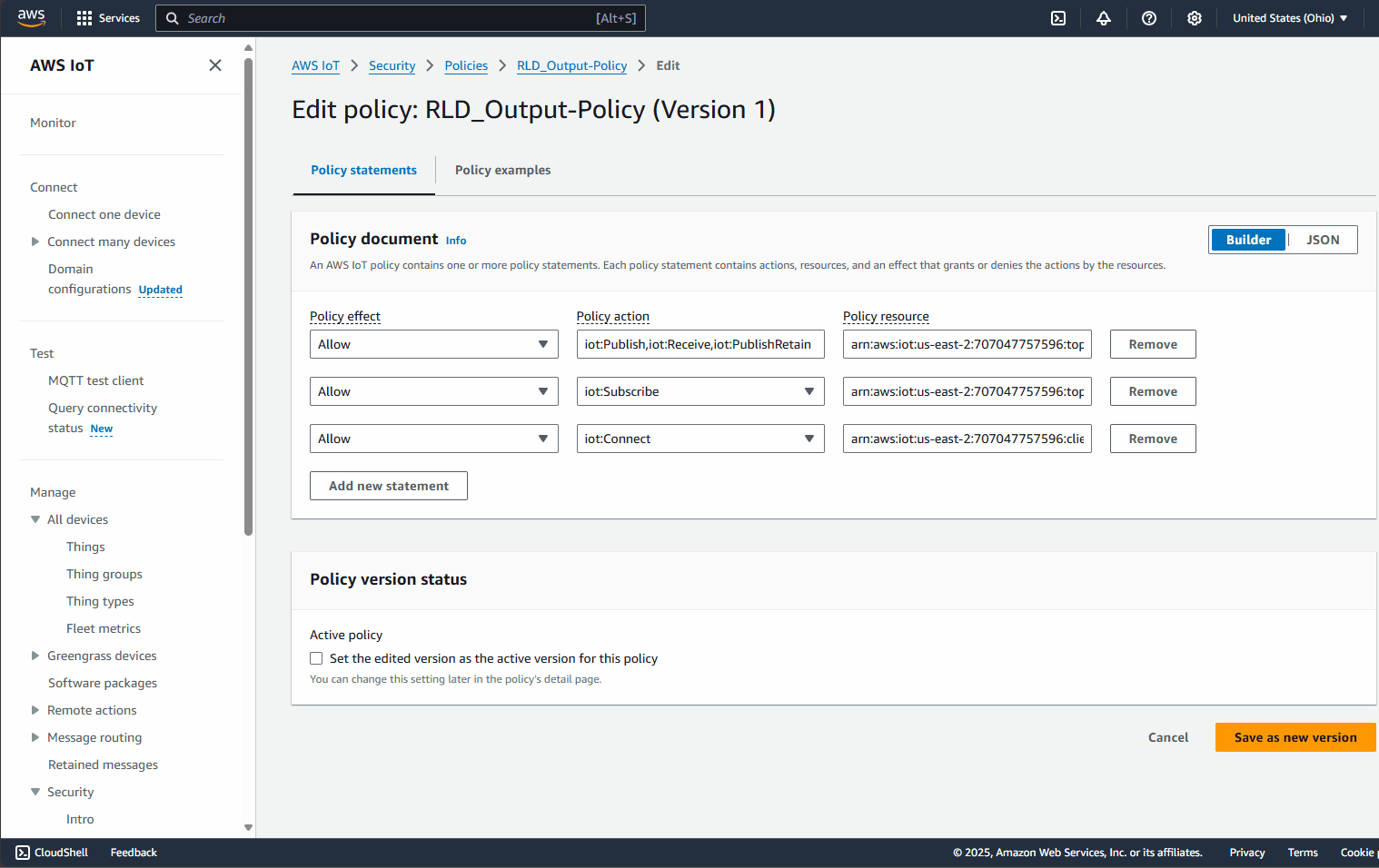1379x868 pixels.
Task: Expand Message routing
Action: [35, 737]
